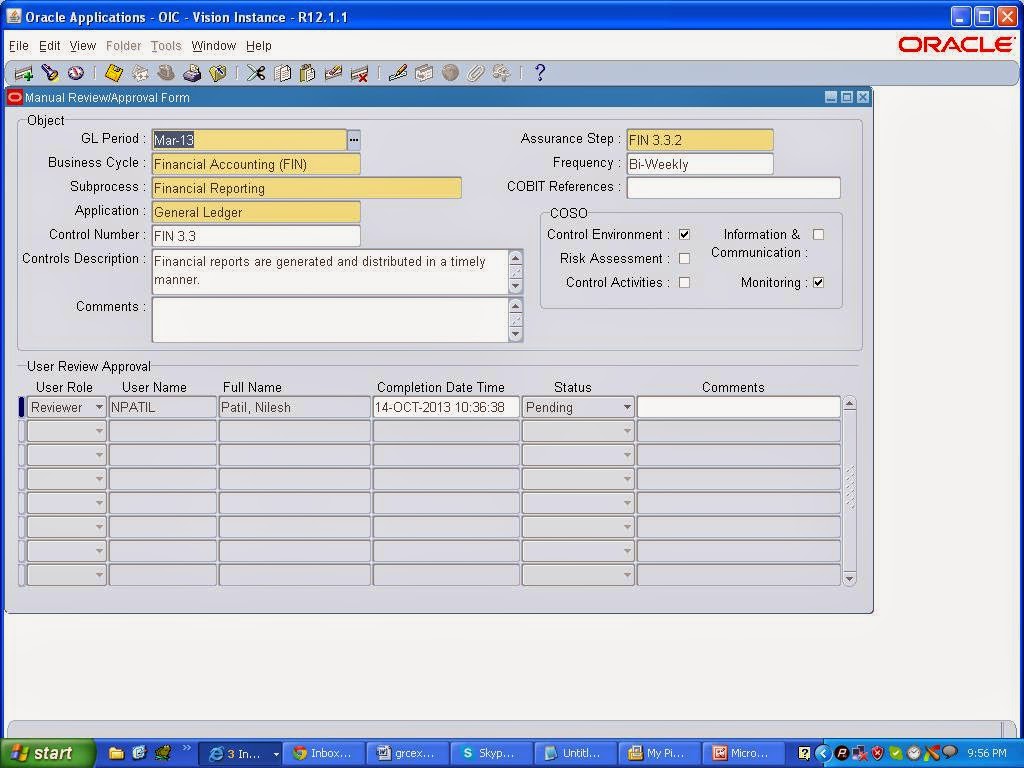Image resolution: width=1024 pixels, height=768 pixels.
Task: Click the Subprocess Financial Reporting field
Action: (x=306, y=188)
